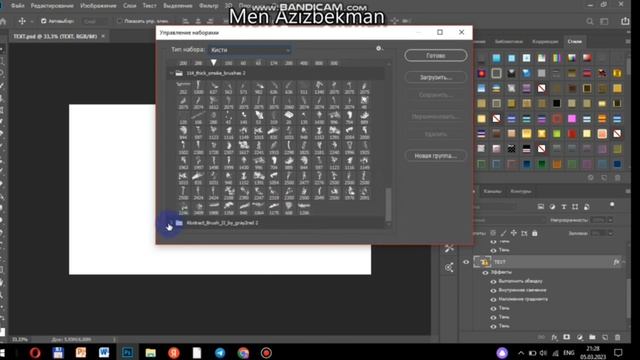Open the preset manager gear settings menu
The image size is (640, 360).
(x=379, y=49)
